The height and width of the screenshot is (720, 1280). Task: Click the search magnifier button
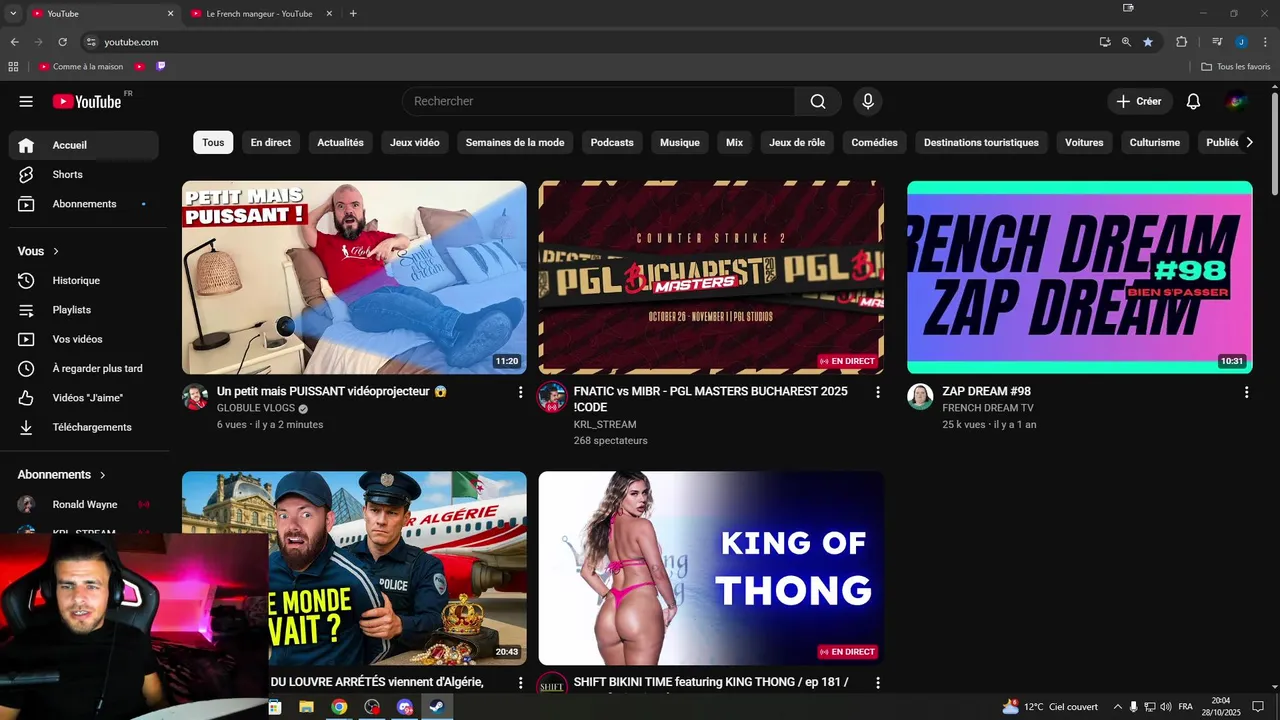point(818,101)
